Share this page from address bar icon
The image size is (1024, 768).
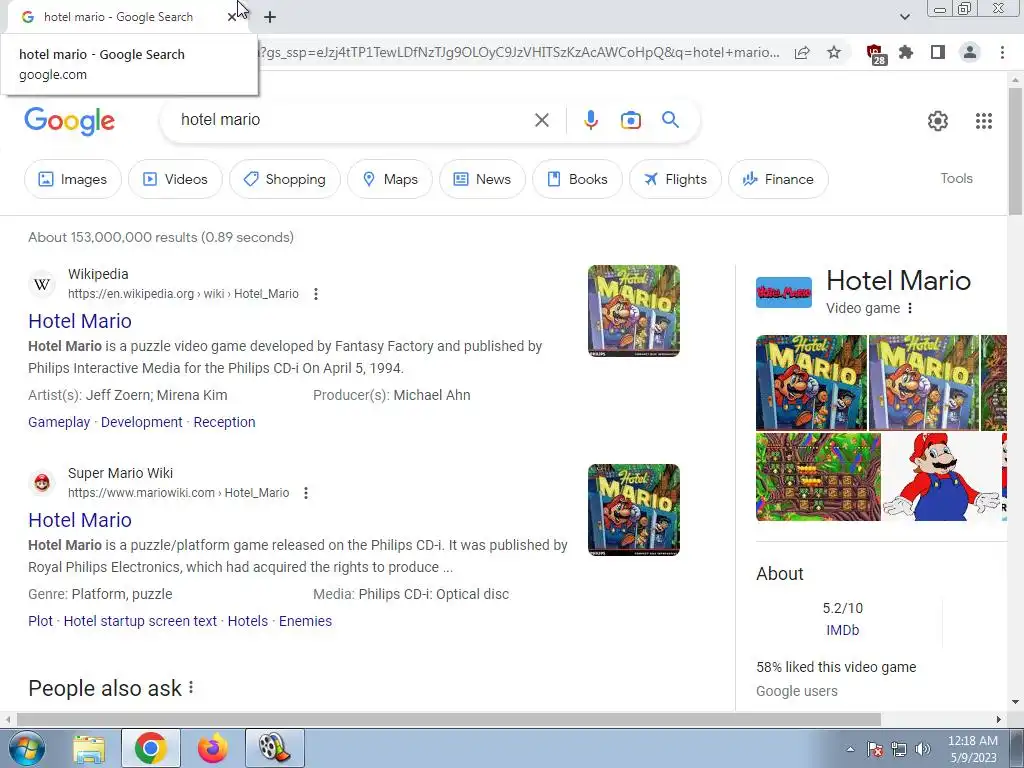(802, 52)
